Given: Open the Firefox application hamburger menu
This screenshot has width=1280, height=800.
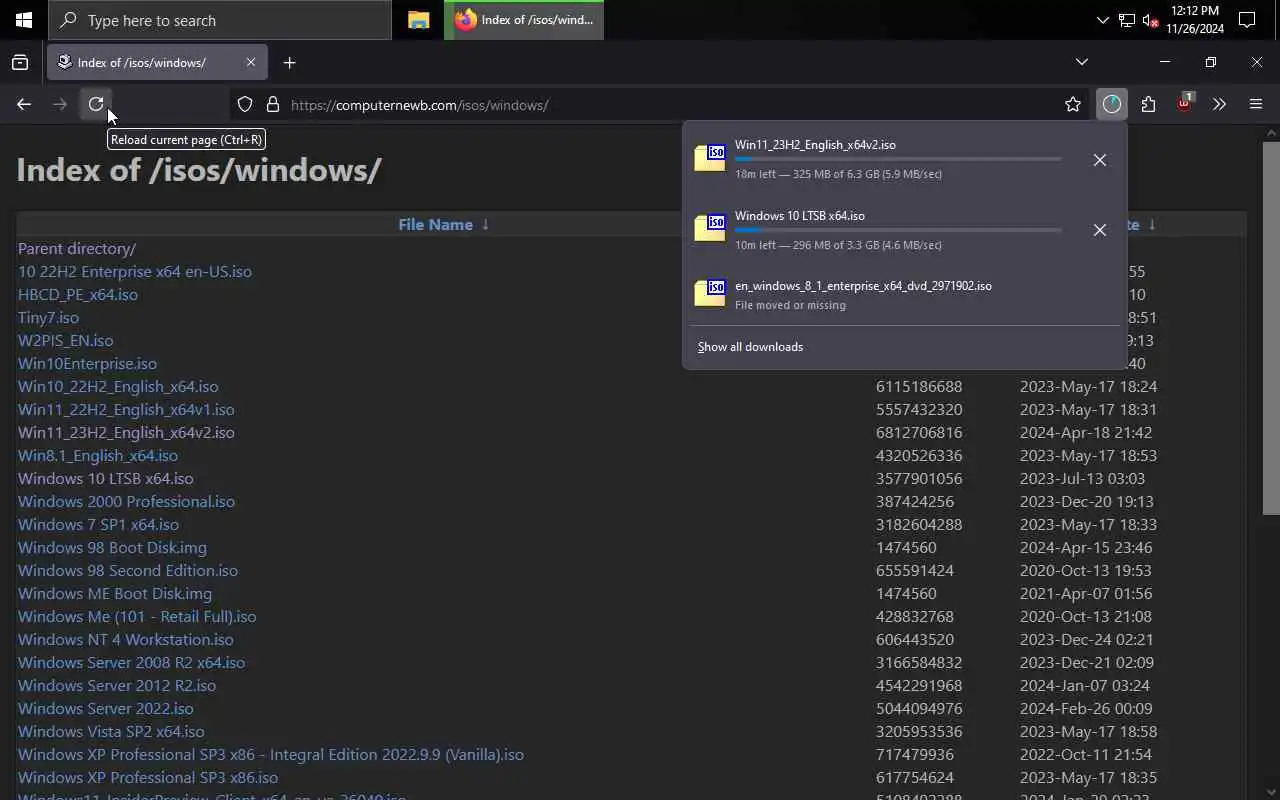Looking at the screenshot, I should (1256, 104).
